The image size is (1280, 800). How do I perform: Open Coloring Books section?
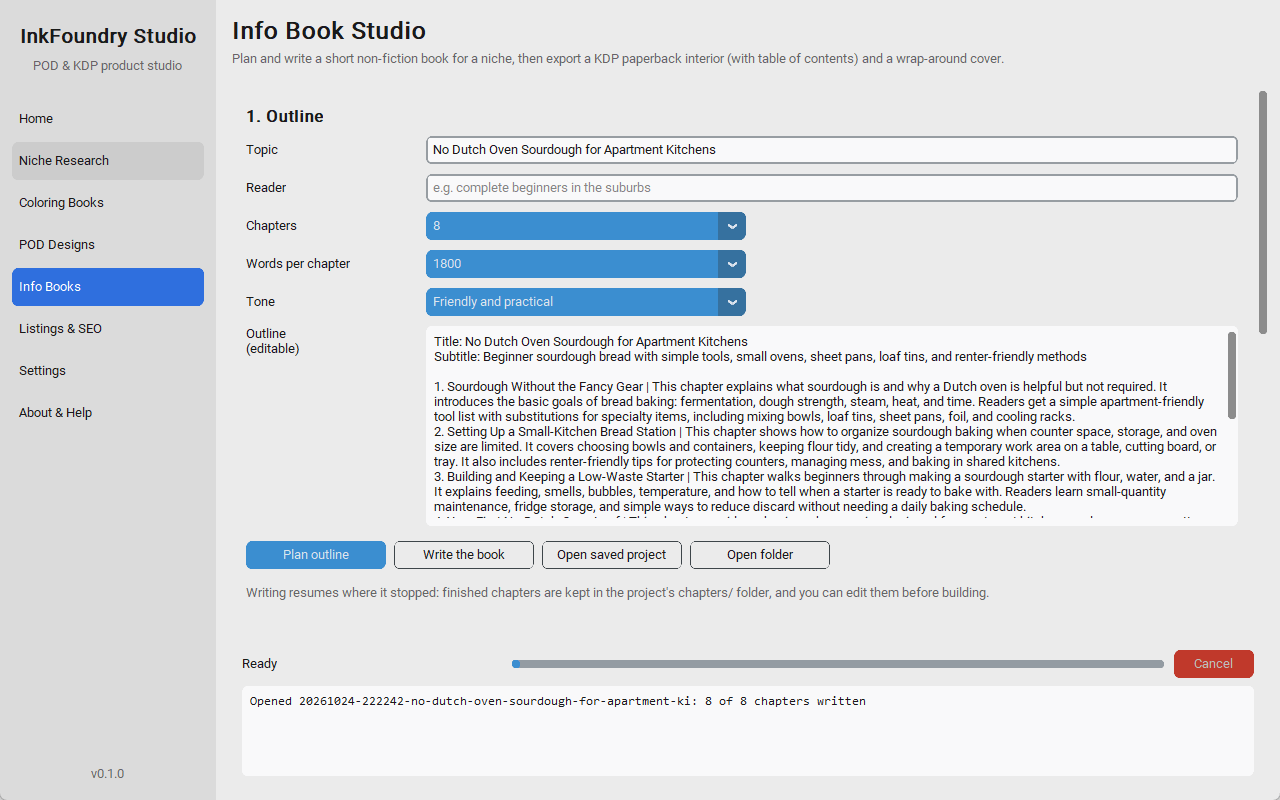(x=108, y=202)
